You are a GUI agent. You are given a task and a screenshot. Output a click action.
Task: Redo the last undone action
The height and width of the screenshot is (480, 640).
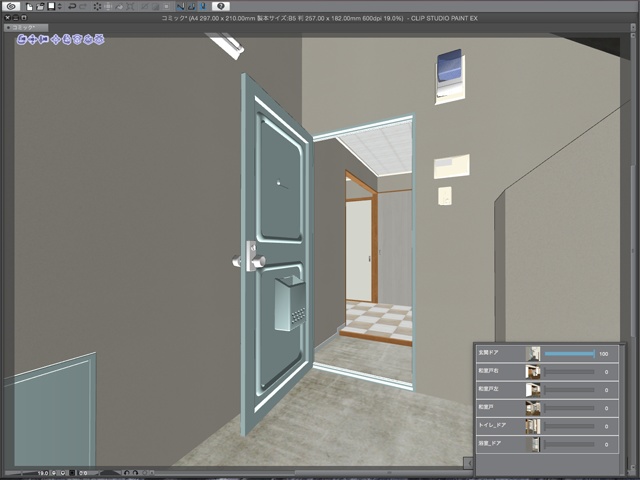[83, 6]
